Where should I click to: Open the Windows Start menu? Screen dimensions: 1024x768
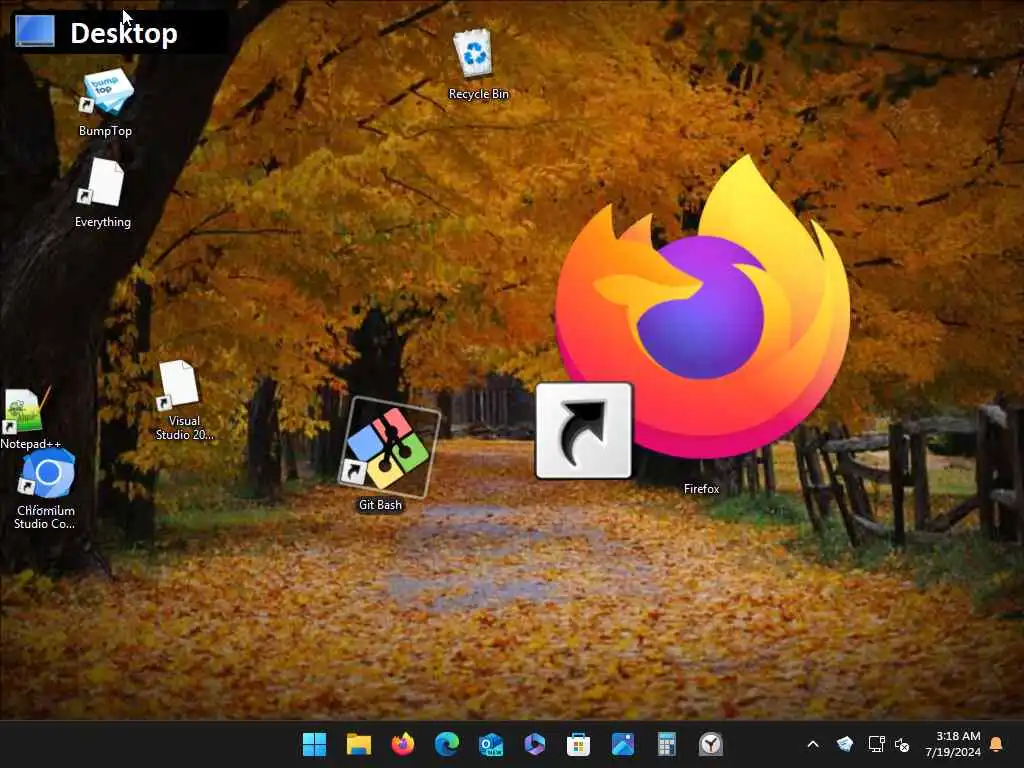315,744
